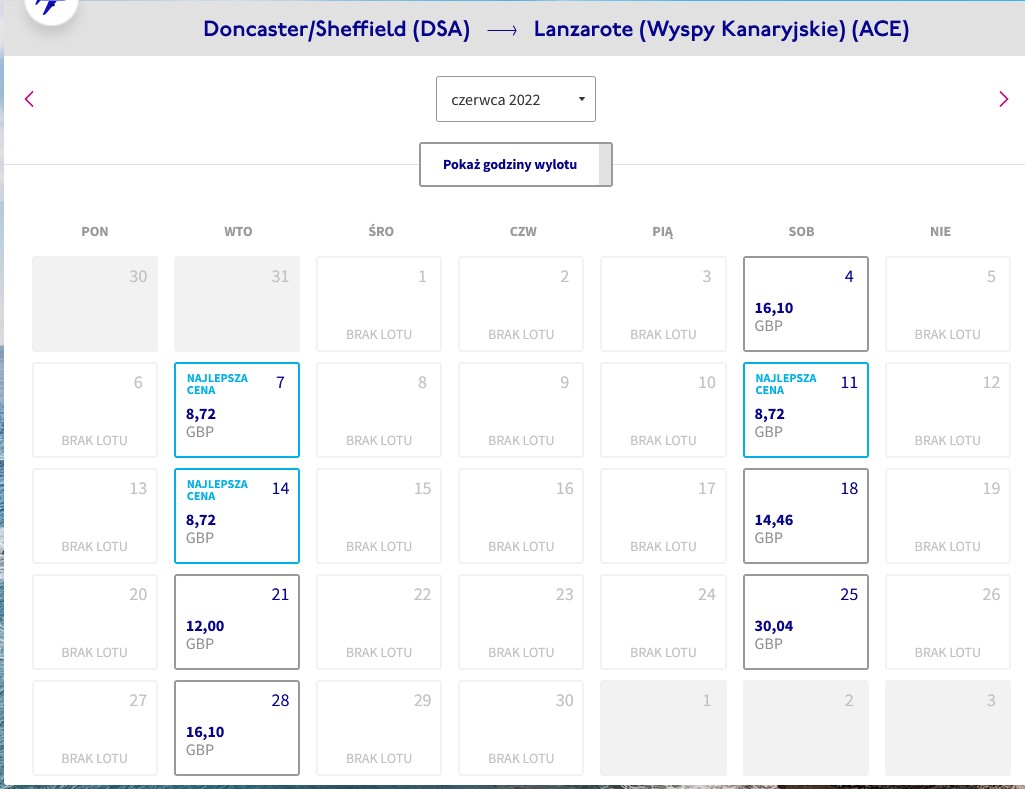This screenshot has width=1025, height=789.
Task: Select June 11 best price flight
Action: 805,410
